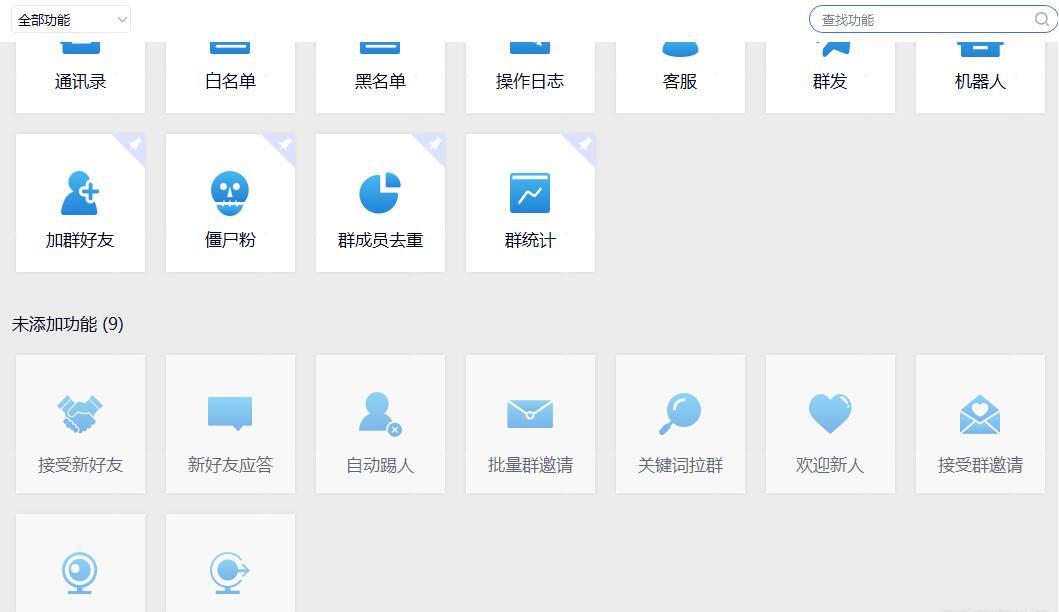Click the search magnifier icon
Viewport: 1059px width, 612px height.
[x=1041, y=19]
